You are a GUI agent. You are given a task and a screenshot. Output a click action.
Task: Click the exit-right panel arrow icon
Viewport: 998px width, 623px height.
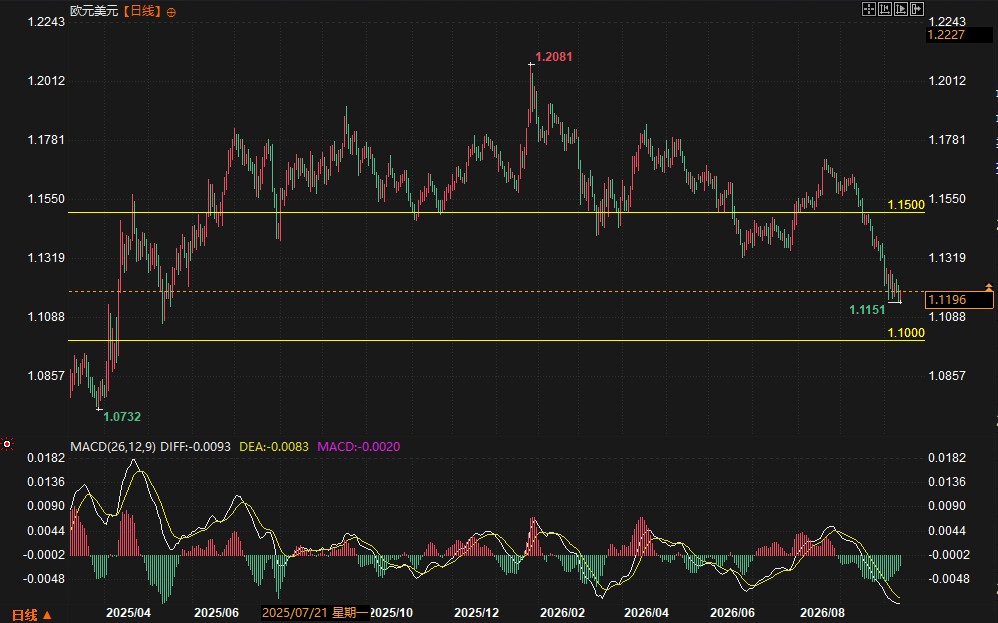tap(917, 9)
